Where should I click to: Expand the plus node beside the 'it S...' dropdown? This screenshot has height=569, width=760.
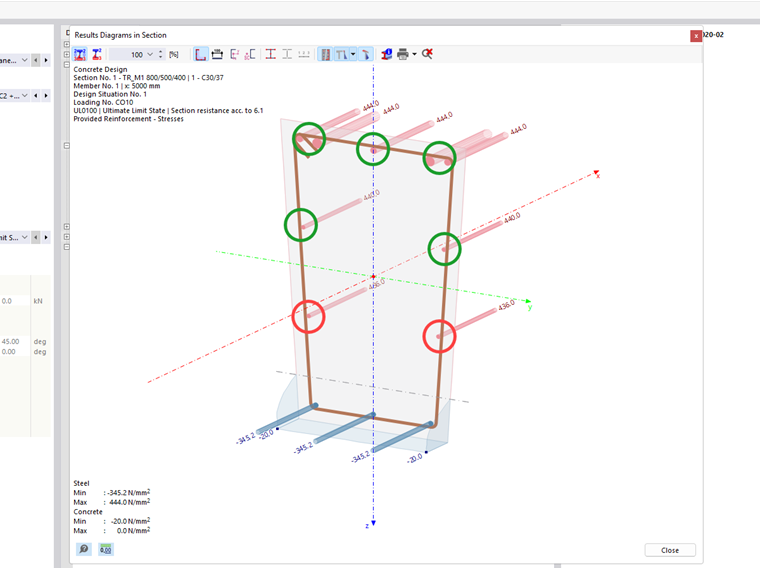point(67,237)
